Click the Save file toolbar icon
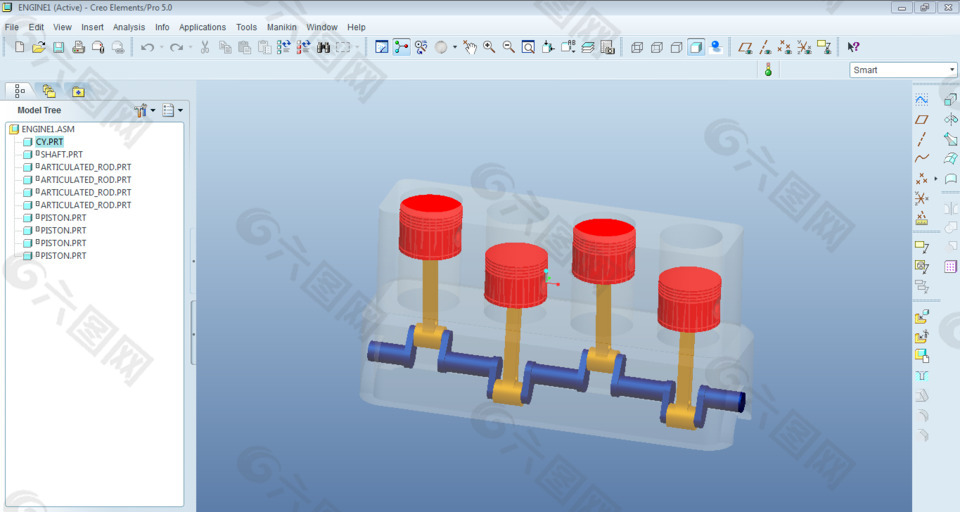The image size is (960, 512). (x=58, y=47)
